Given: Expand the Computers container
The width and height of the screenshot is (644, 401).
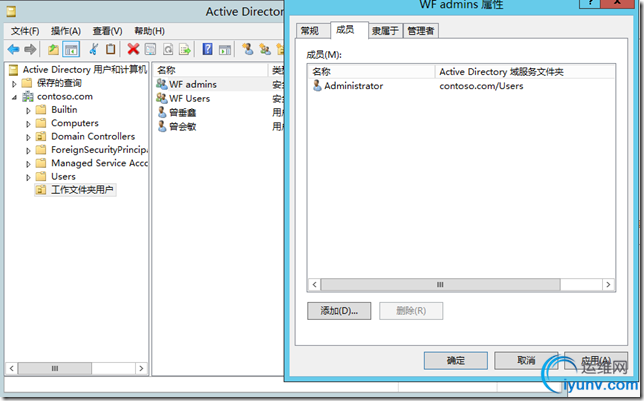Looking at the screenshot, I should point(28,124).
